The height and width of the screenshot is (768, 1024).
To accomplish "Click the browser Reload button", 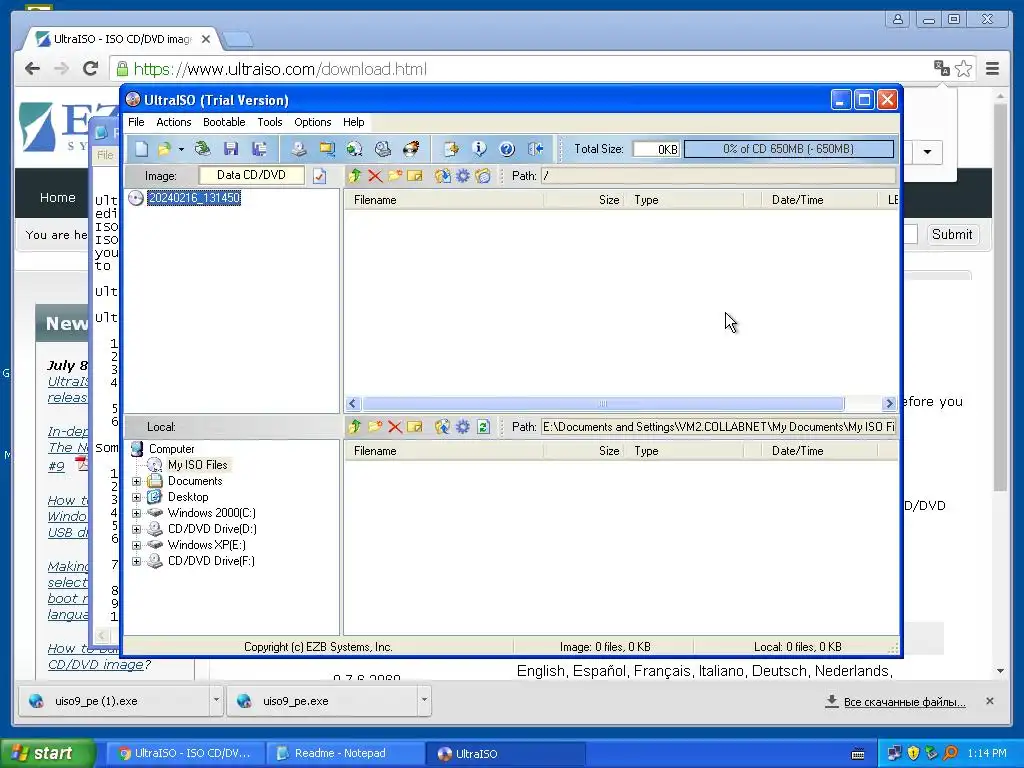I will click(91, 69).
